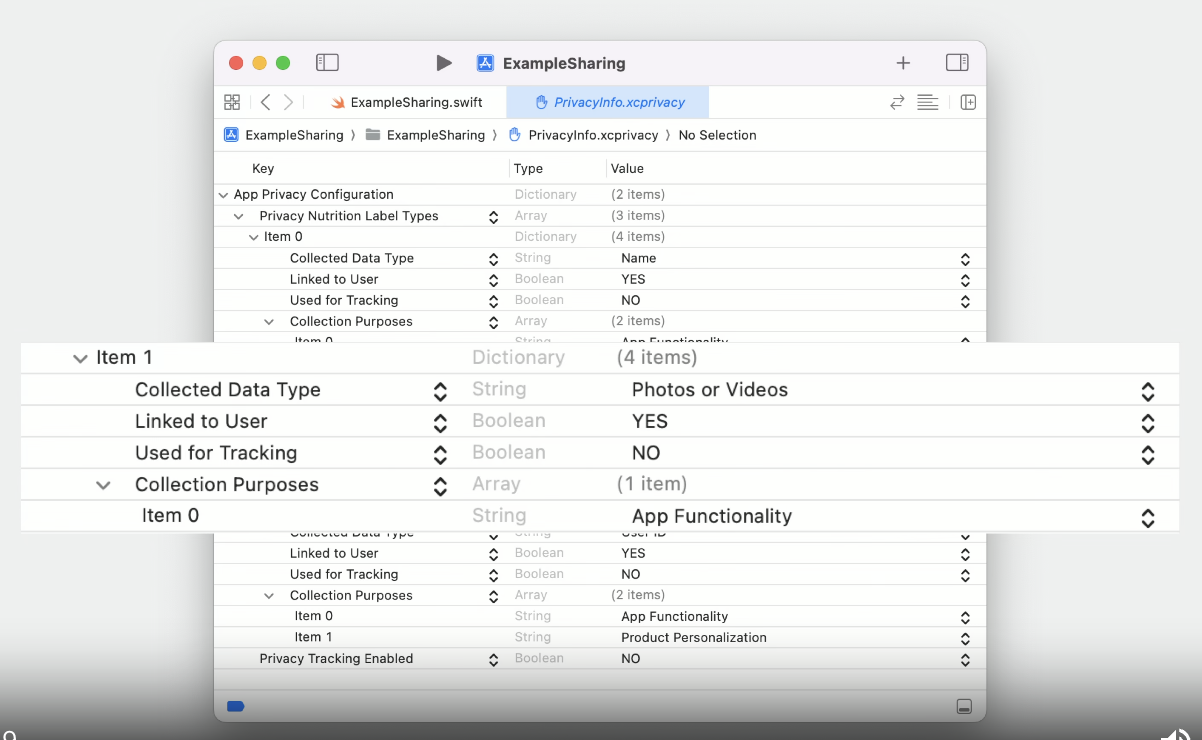Select Privacy Tracking Enabled key row
The width and height of the screenshot is (1202, 740).
336,658
